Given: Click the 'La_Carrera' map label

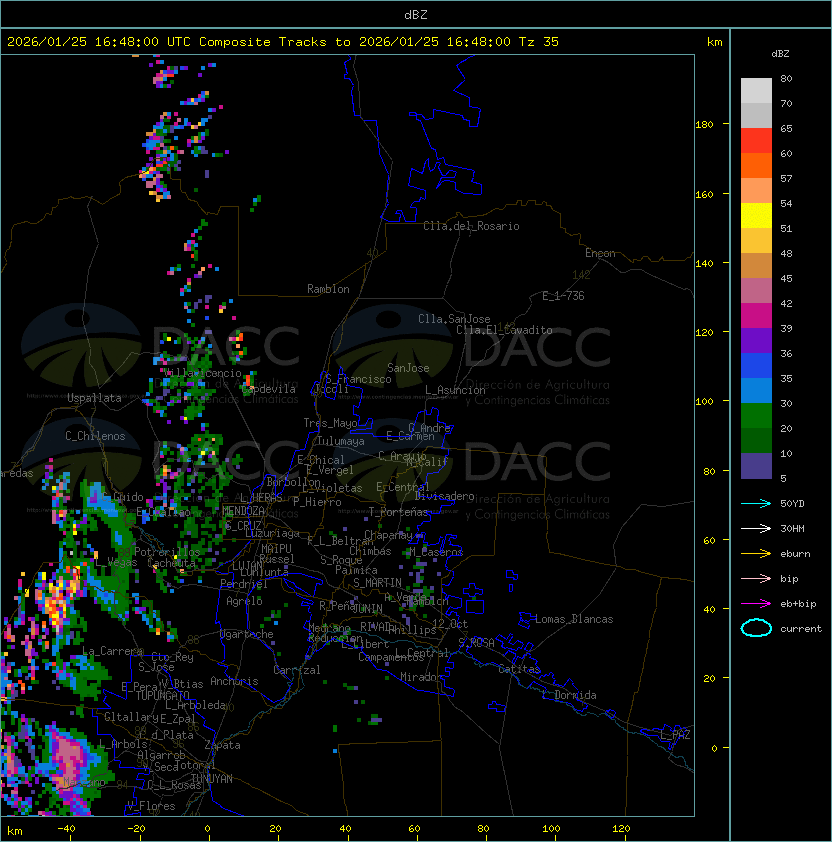Looking at the screenshot, I should tap(113, 651).
